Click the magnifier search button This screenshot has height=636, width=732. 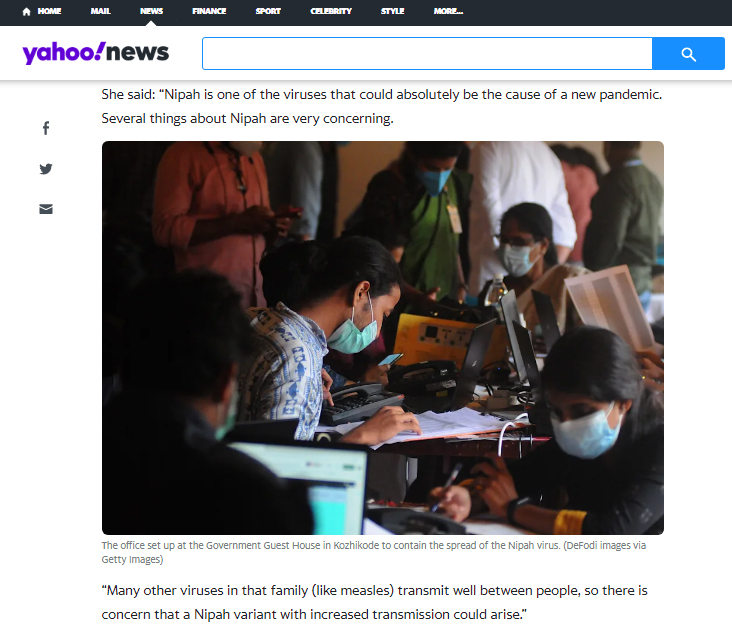point(688,54)
